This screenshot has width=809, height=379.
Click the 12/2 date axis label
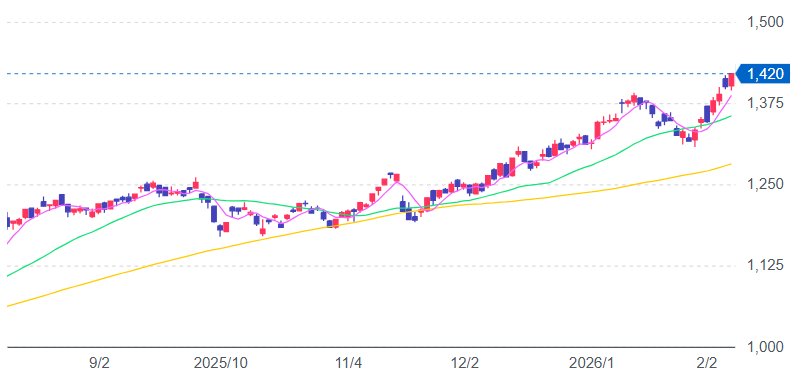(x=465, y=364)
